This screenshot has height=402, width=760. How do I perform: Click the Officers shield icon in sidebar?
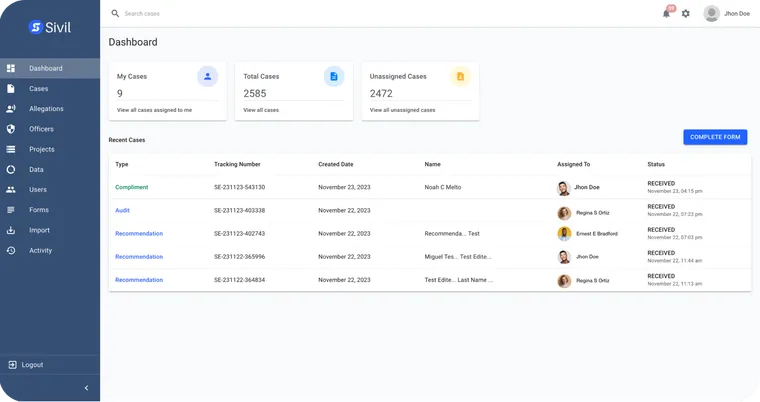[11, 129]
